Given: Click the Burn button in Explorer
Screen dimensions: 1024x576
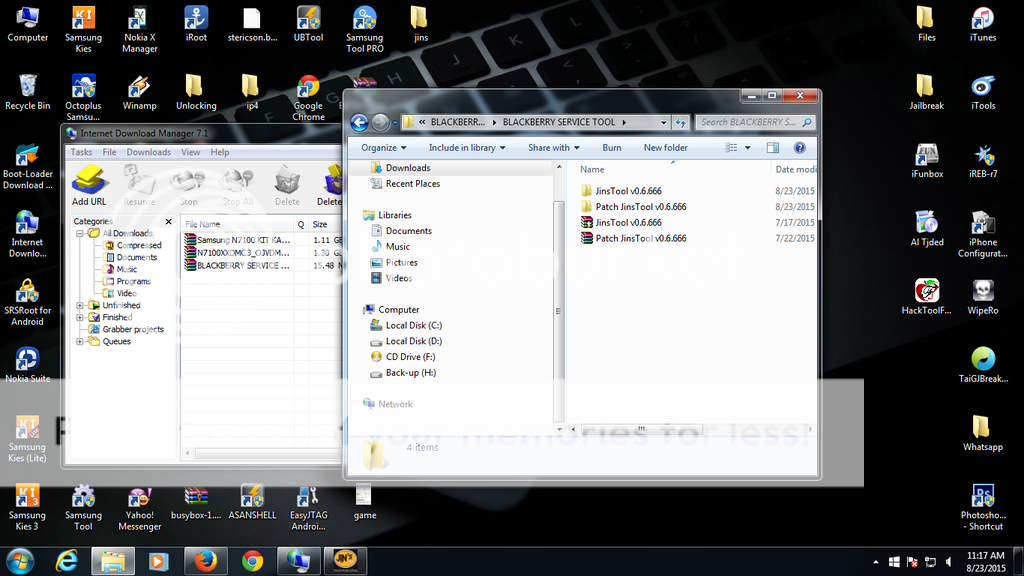Looking at the screenshot, I should [x=611, y=147].
